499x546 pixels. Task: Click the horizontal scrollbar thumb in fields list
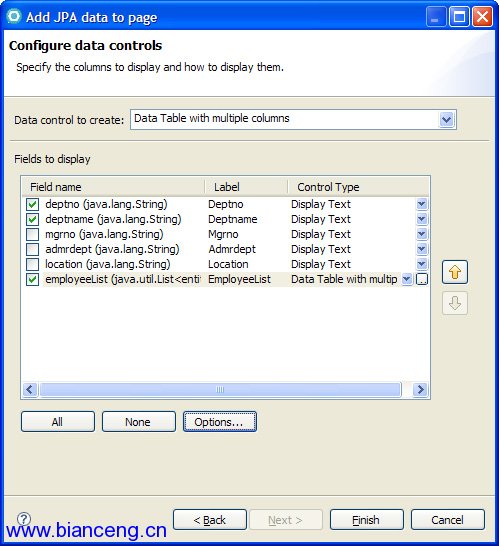(220, 389)
